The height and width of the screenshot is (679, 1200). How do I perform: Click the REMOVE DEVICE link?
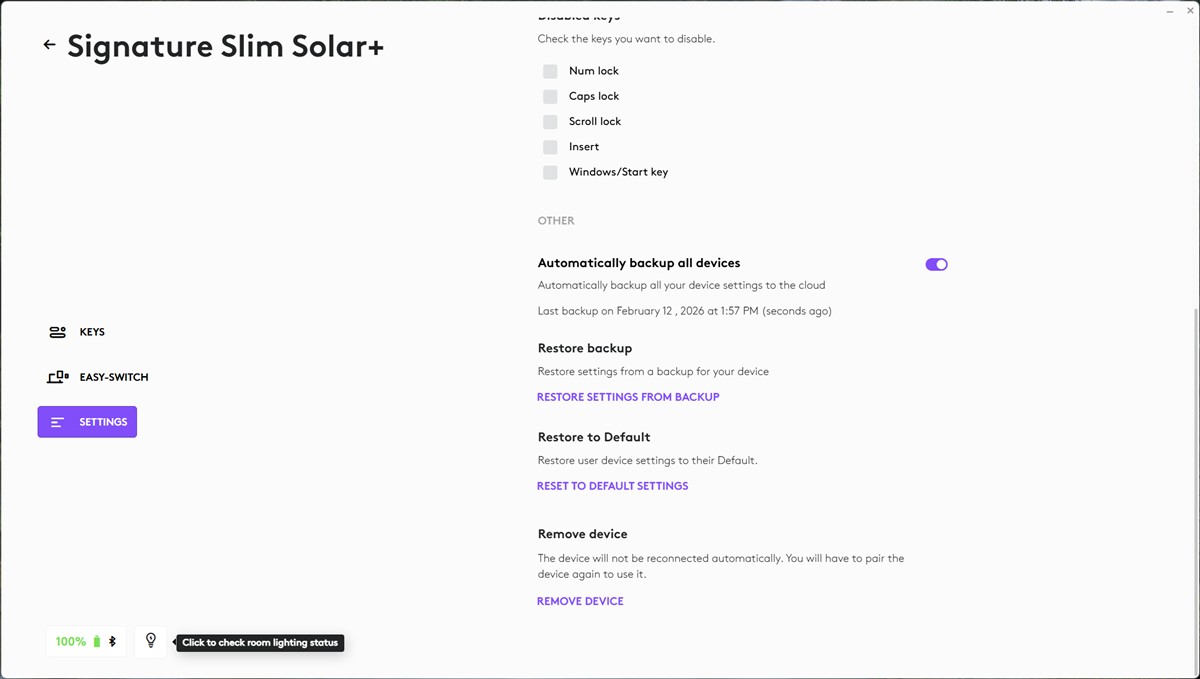(x=580, y=601)
